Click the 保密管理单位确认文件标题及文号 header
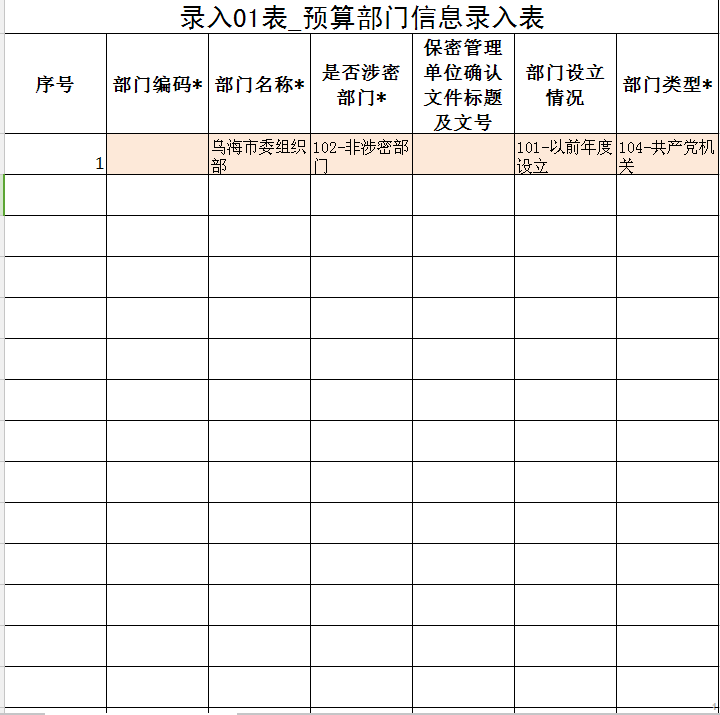 (463, 84)
